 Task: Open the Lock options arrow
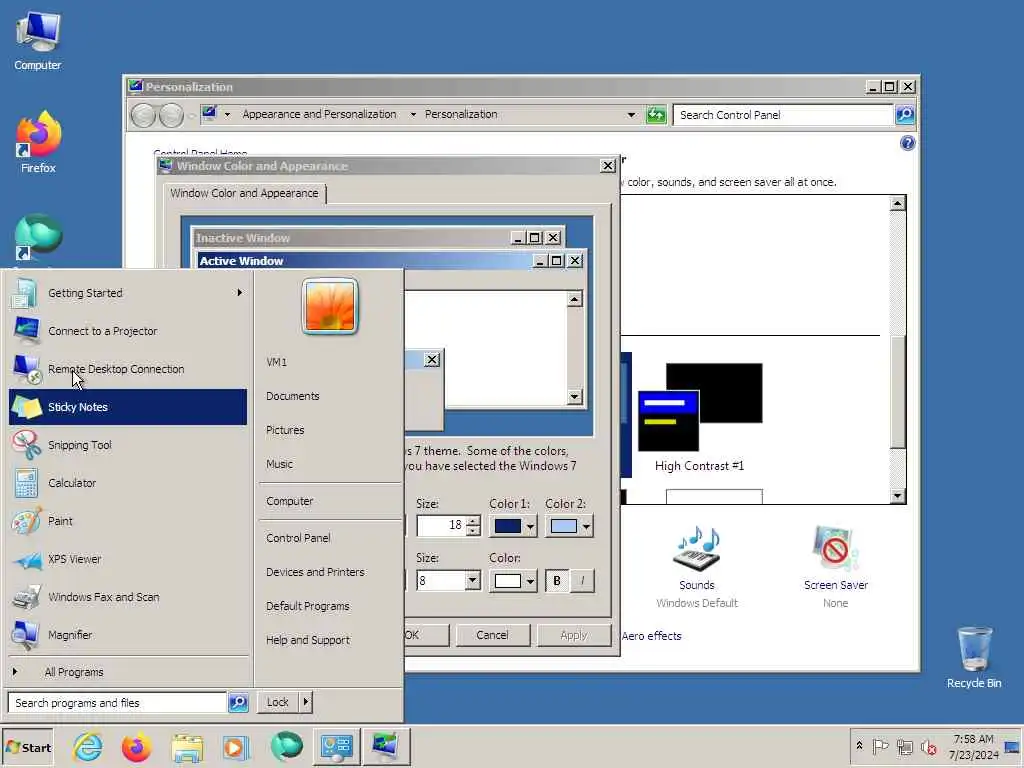[306, 702]
